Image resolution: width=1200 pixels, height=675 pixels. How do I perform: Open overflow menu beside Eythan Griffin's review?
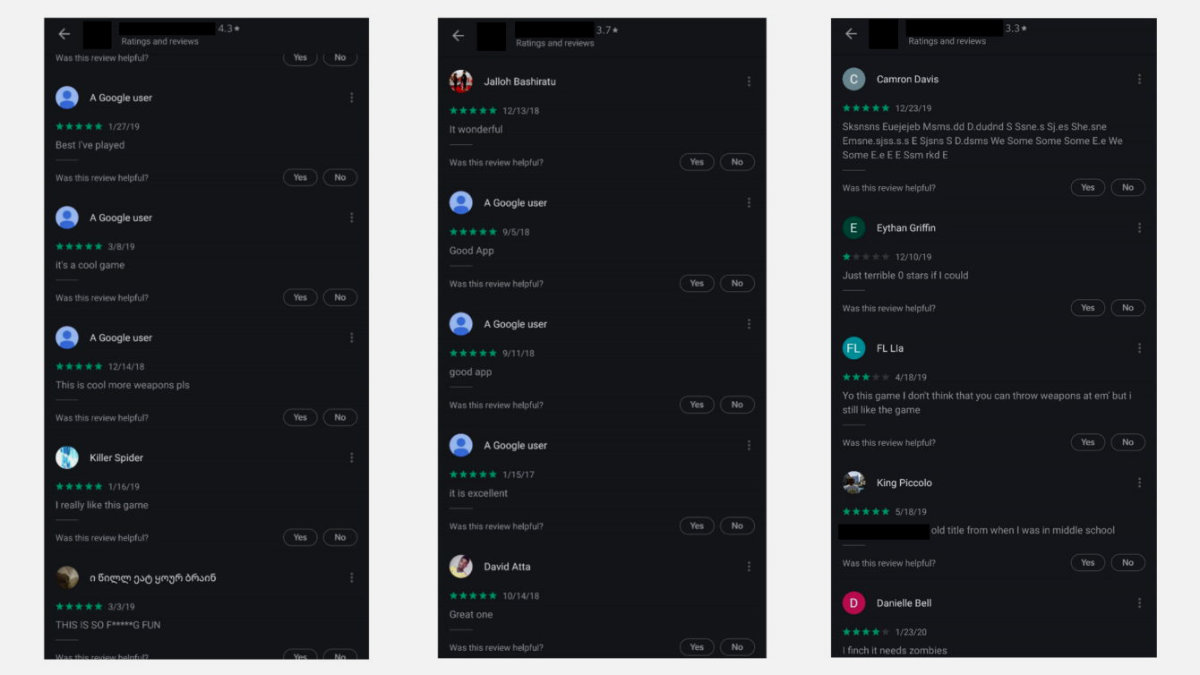[1138, 228]
